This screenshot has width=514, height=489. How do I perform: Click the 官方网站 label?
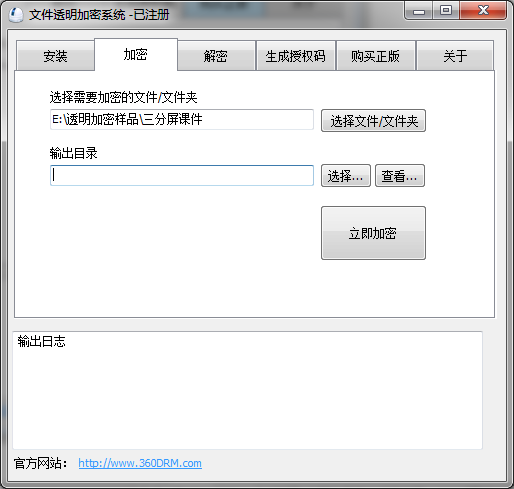[40, 463]
